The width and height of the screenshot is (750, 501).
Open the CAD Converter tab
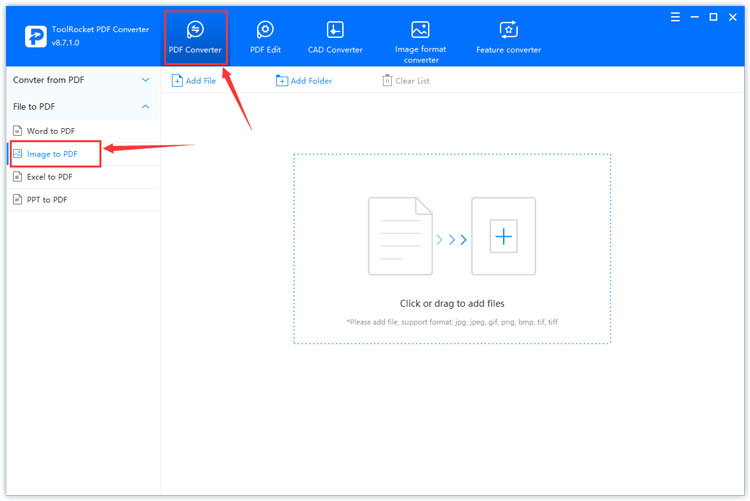[x=335, y=37]
